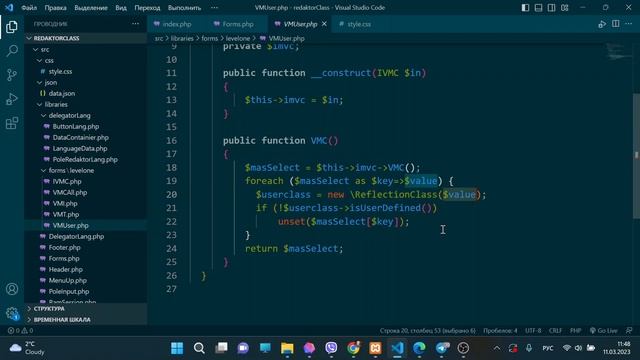Open the Переход menu
This screenshot has height=360, width=640.
pyautogui.click(x=147, y=8)
